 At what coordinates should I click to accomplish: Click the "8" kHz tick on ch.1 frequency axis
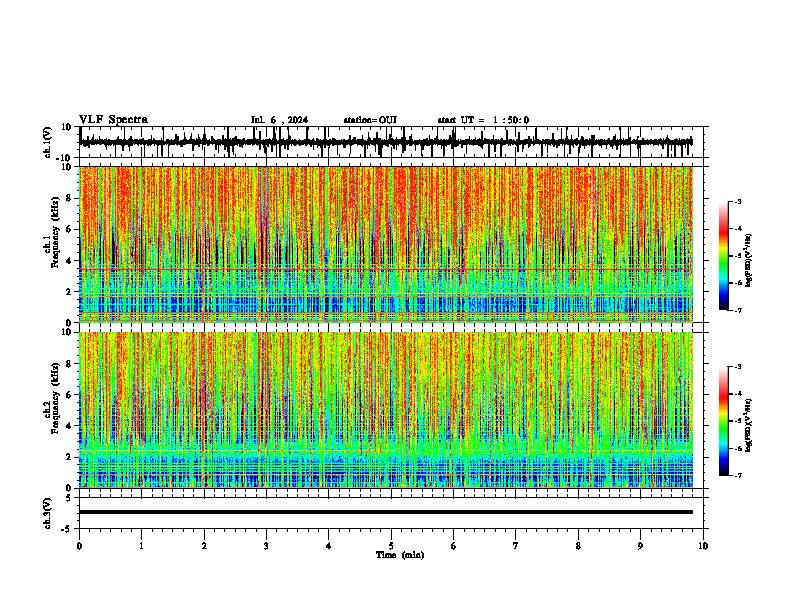70,198
